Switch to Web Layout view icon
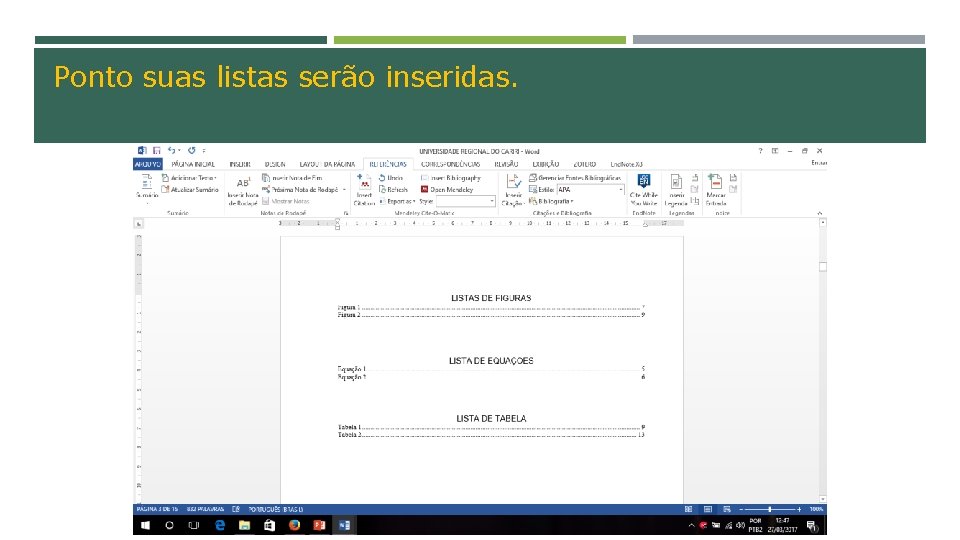This screenshot has height=540, width=960. pos(727,509)
